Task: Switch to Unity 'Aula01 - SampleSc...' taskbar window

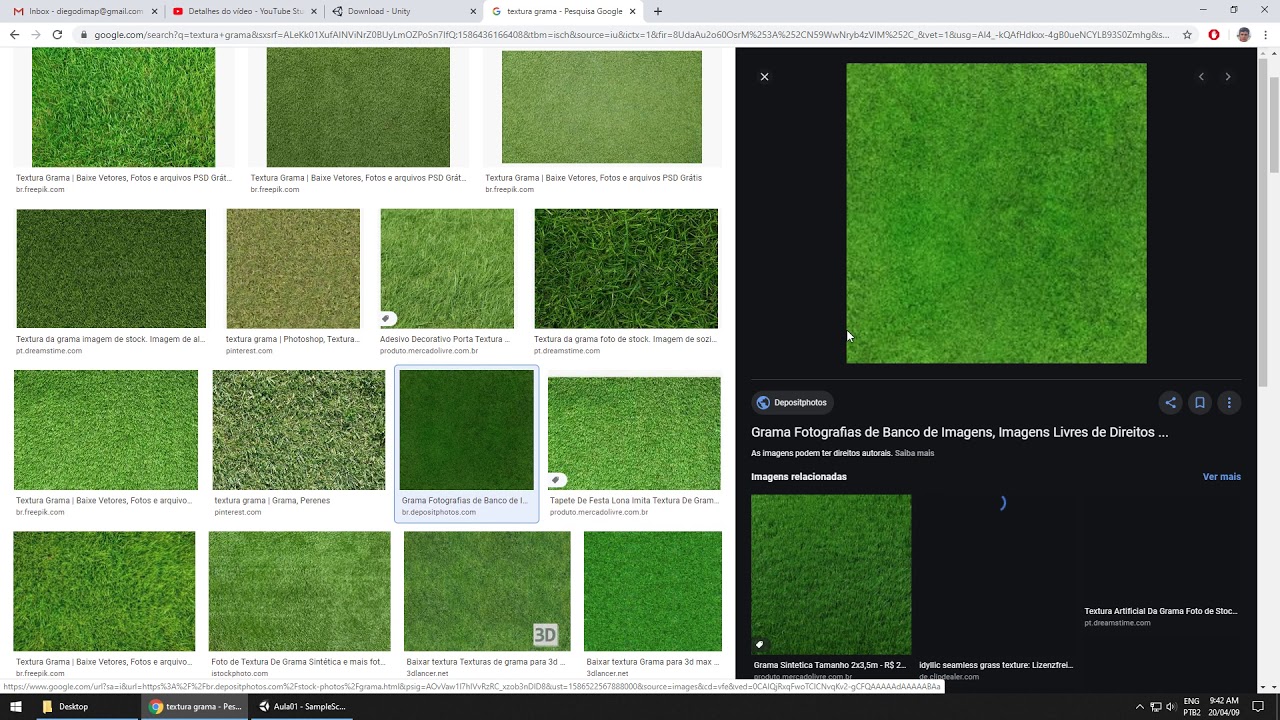Action: (x=301, y=706)
